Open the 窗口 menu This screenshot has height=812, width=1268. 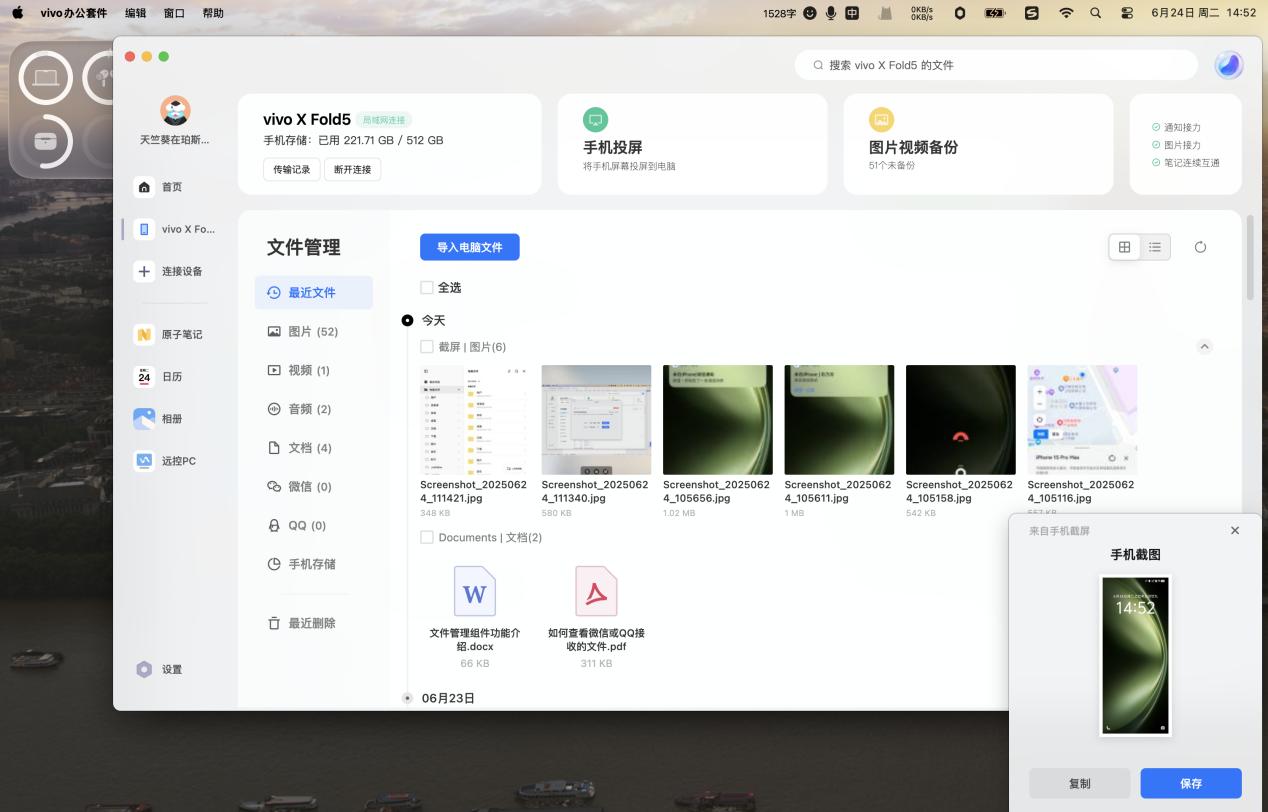pos(174,13)
